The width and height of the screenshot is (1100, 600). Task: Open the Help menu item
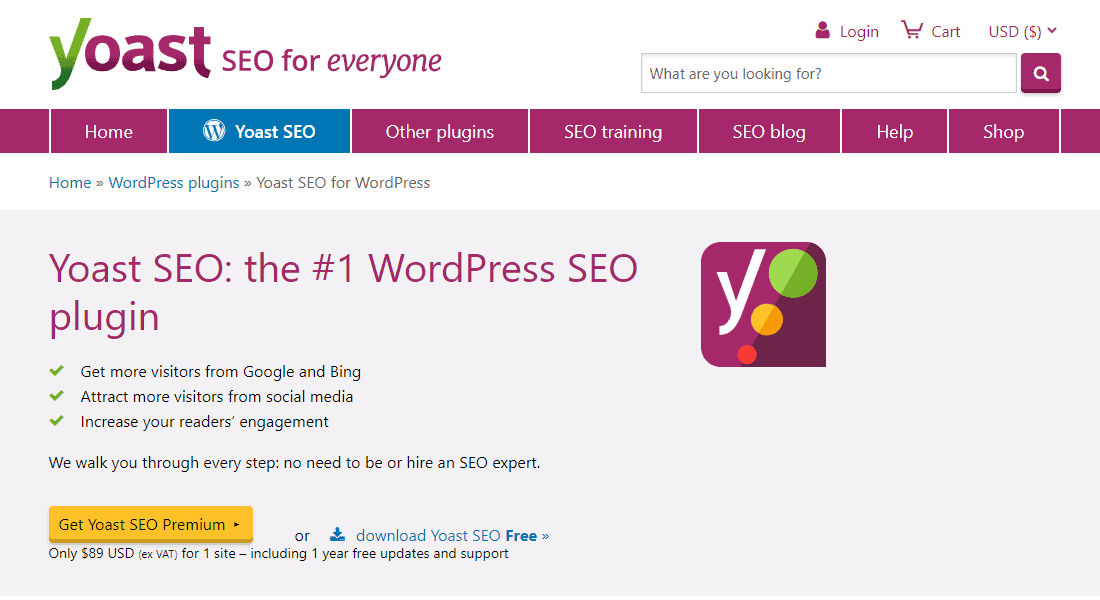click(894, 131)
